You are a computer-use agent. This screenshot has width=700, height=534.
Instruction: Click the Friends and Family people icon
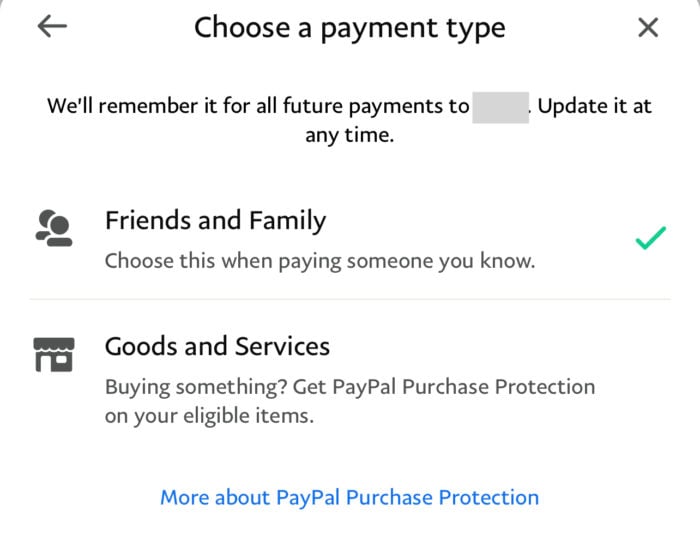54,228
